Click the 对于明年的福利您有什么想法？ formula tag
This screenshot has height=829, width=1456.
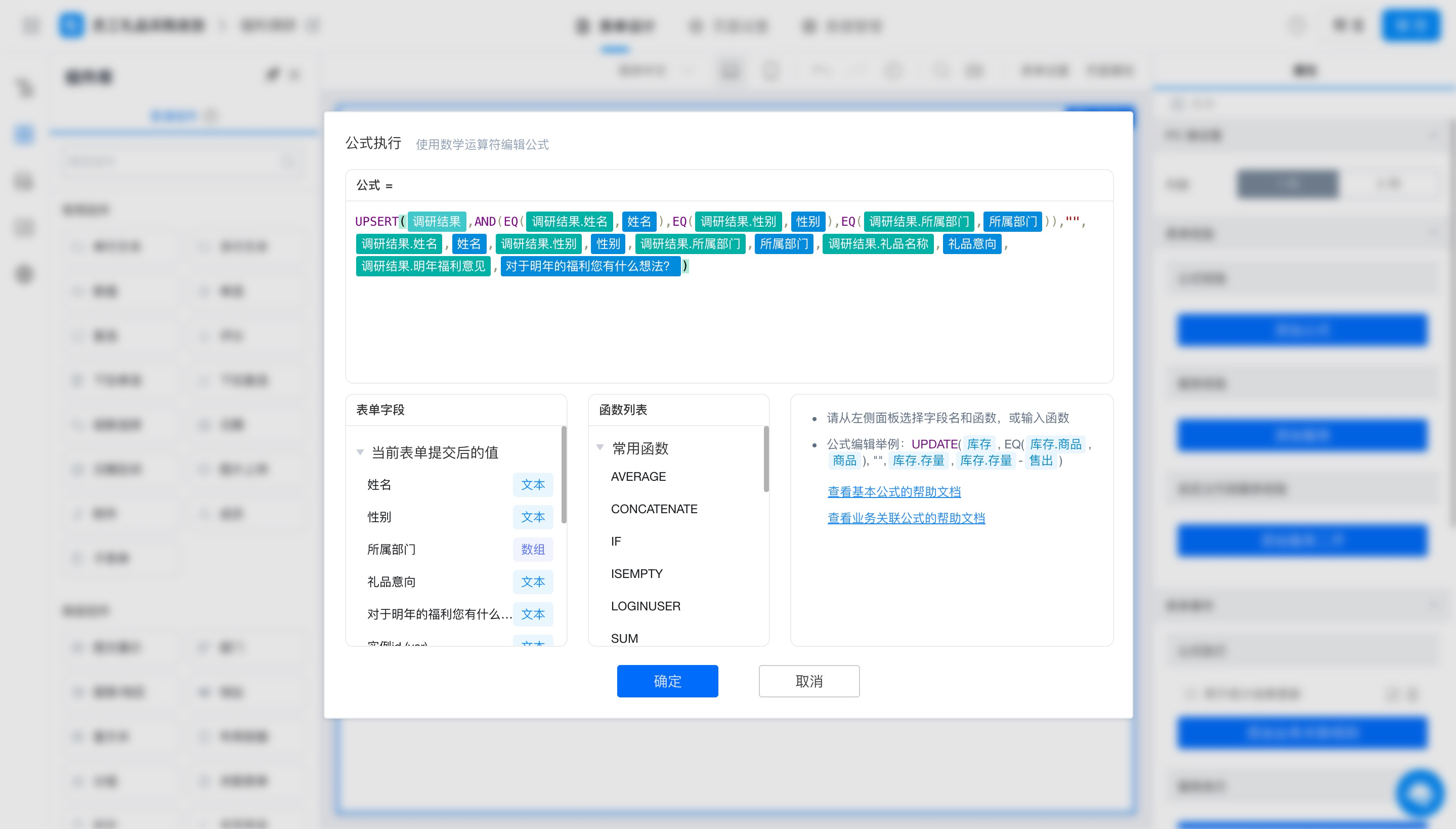[x=590, y=266]
